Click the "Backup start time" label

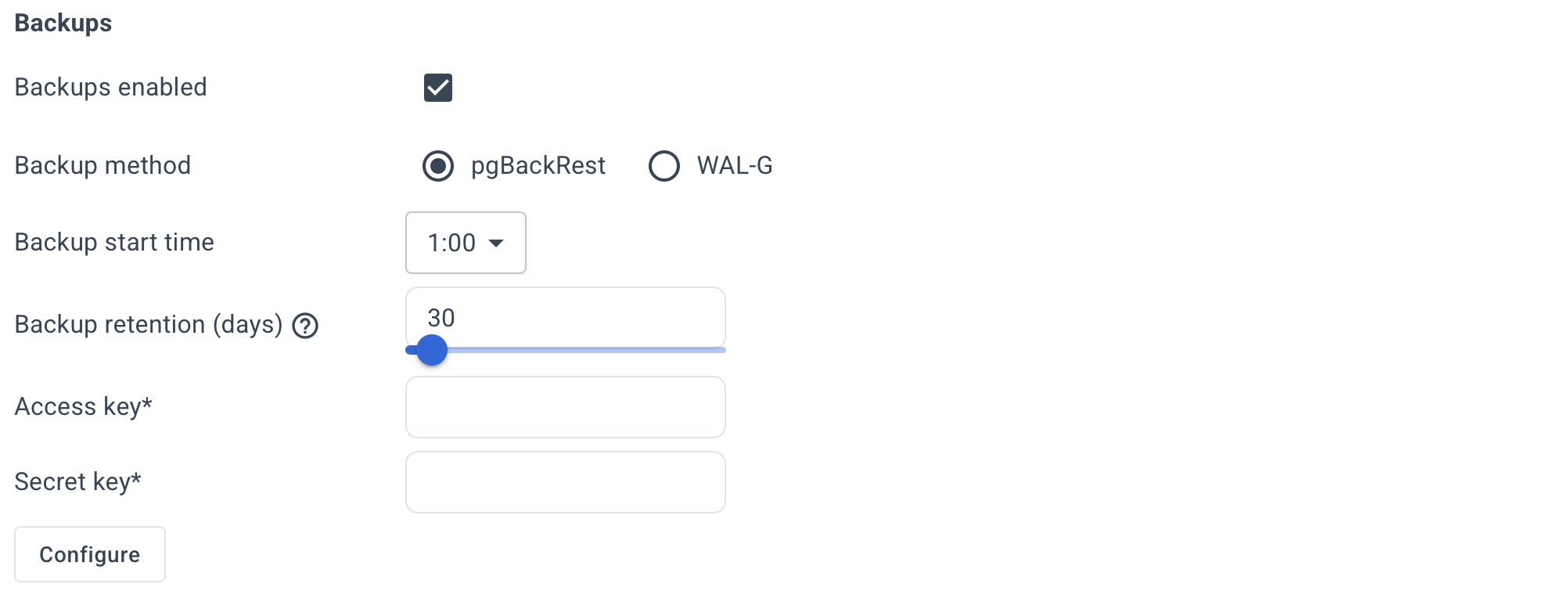click(114, 243)
